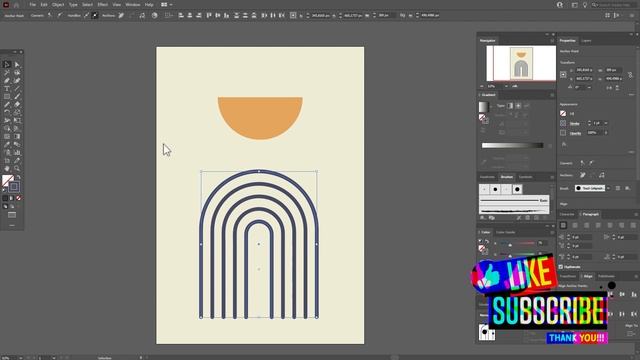Open the Window menu
The width and height of the screenshot is (640, 360).
[133, 4]
